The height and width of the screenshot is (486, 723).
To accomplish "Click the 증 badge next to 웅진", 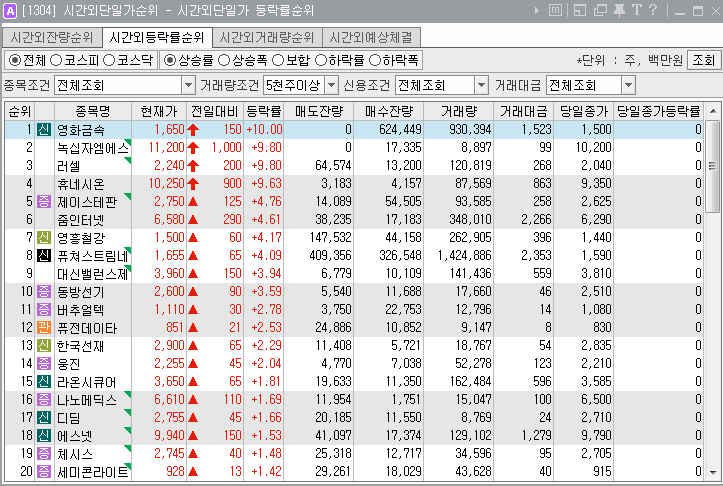I will click(x=44, y=363).
